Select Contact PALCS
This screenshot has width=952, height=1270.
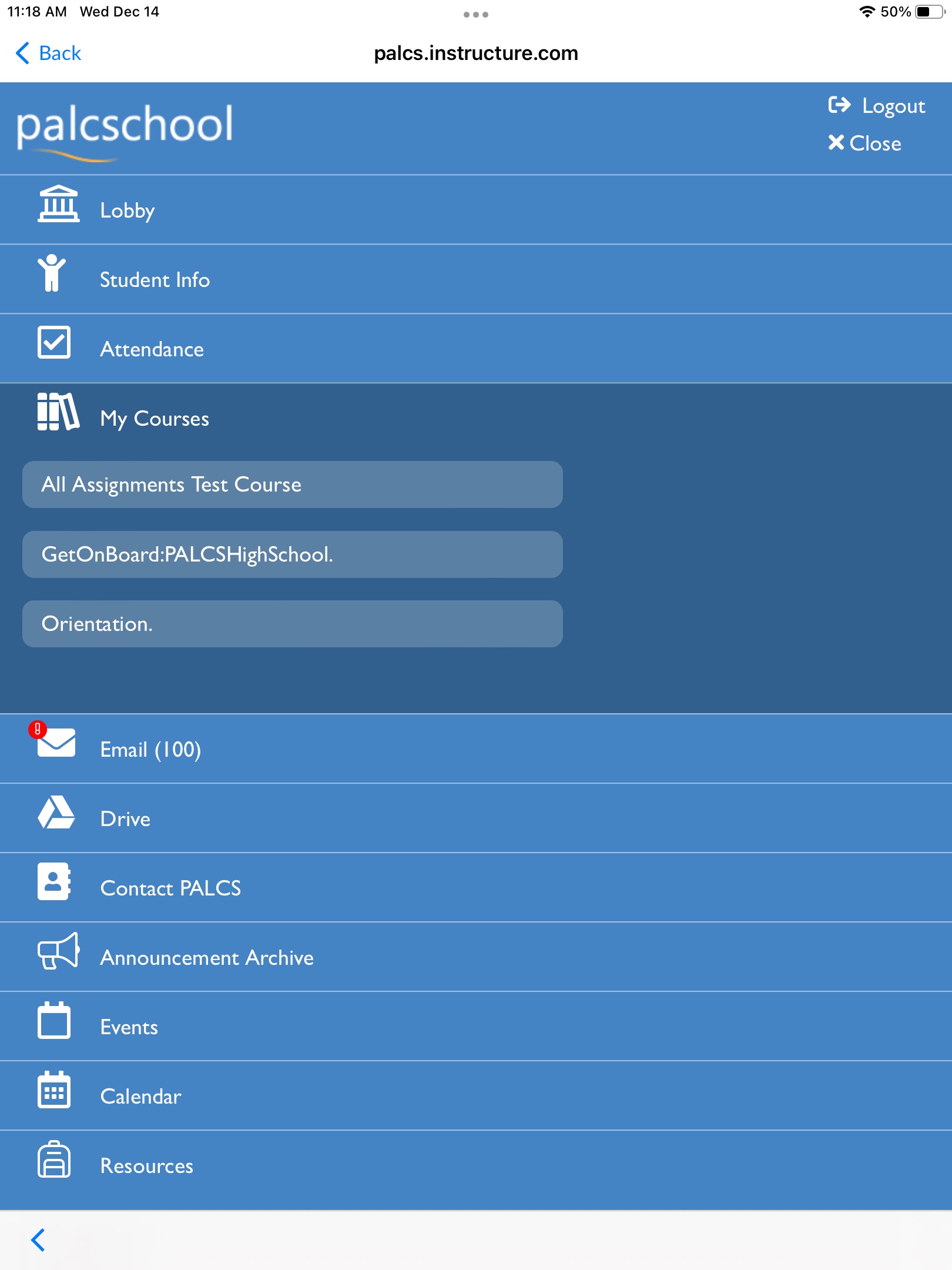click(476, 888)
